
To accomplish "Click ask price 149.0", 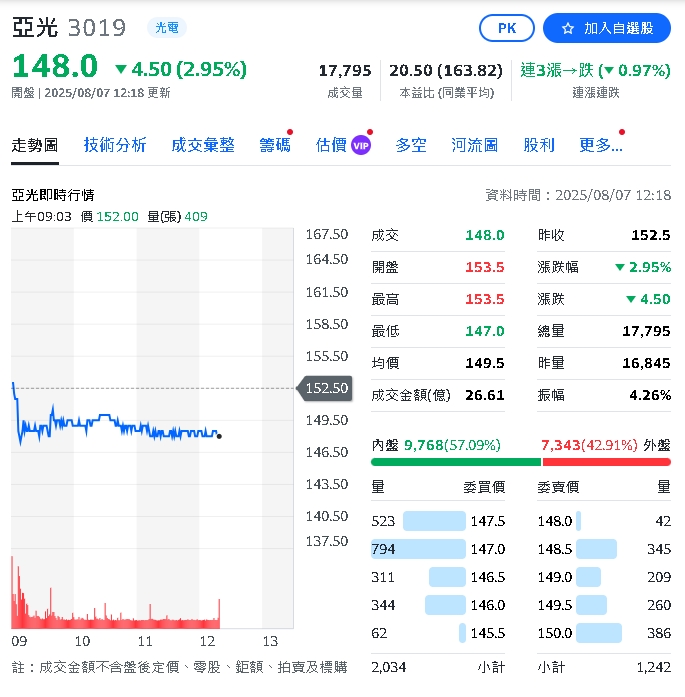I will 555,577.
